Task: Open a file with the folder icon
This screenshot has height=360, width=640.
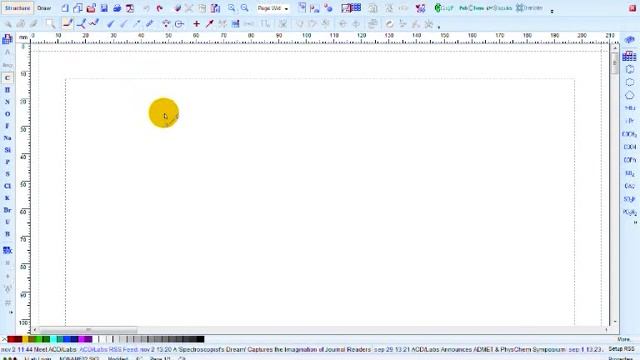Action: 91,8
